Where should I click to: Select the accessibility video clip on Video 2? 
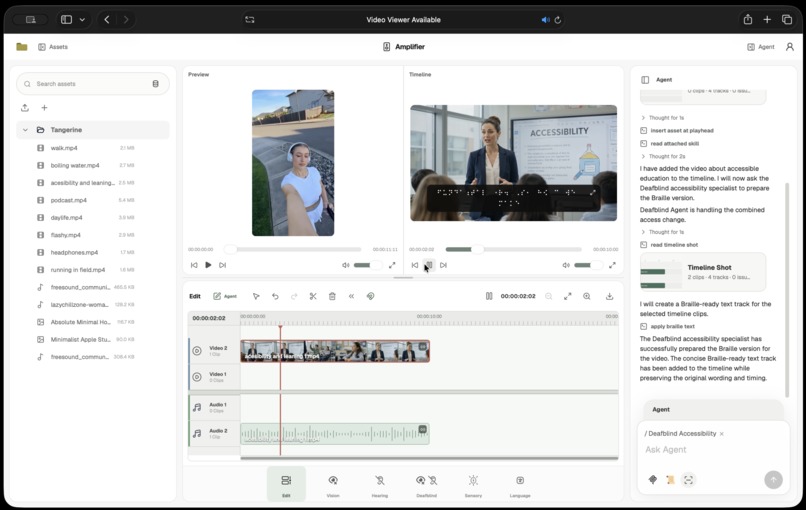(335, 351)
